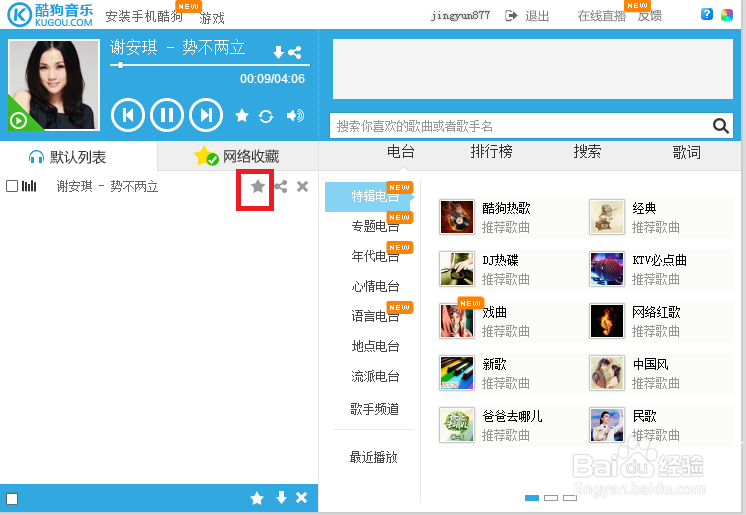Open the 游戏 link
The width and height of the screenshot is (746, 515).
tap(212, 18)
